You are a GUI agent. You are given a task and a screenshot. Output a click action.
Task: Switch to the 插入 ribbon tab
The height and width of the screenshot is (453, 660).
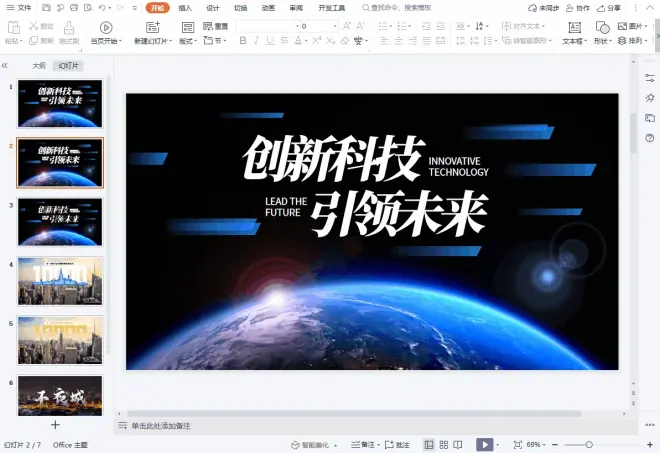[185, 8]
